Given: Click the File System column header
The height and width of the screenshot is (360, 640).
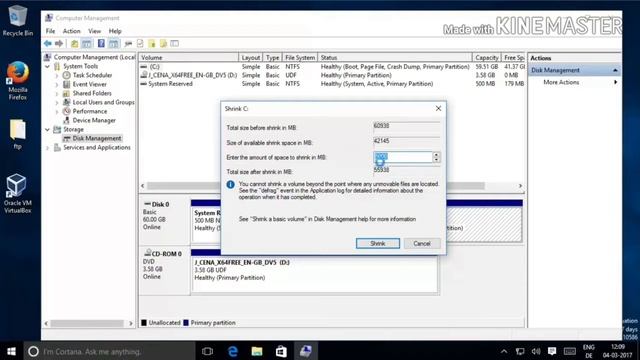Looking at the screenshot, I should point(300,58).
